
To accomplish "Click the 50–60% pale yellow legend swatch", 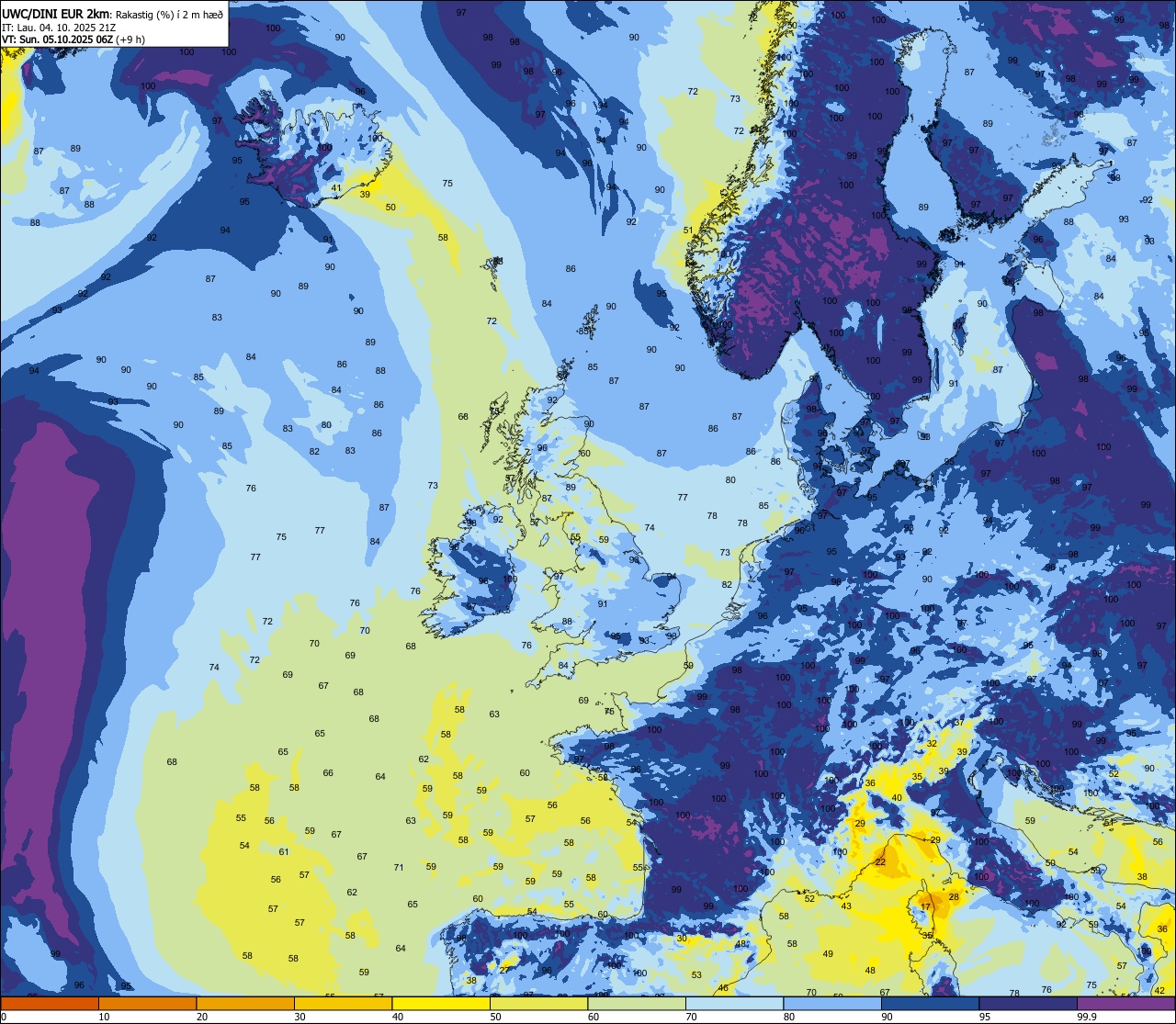I will tap(538, 1003).
